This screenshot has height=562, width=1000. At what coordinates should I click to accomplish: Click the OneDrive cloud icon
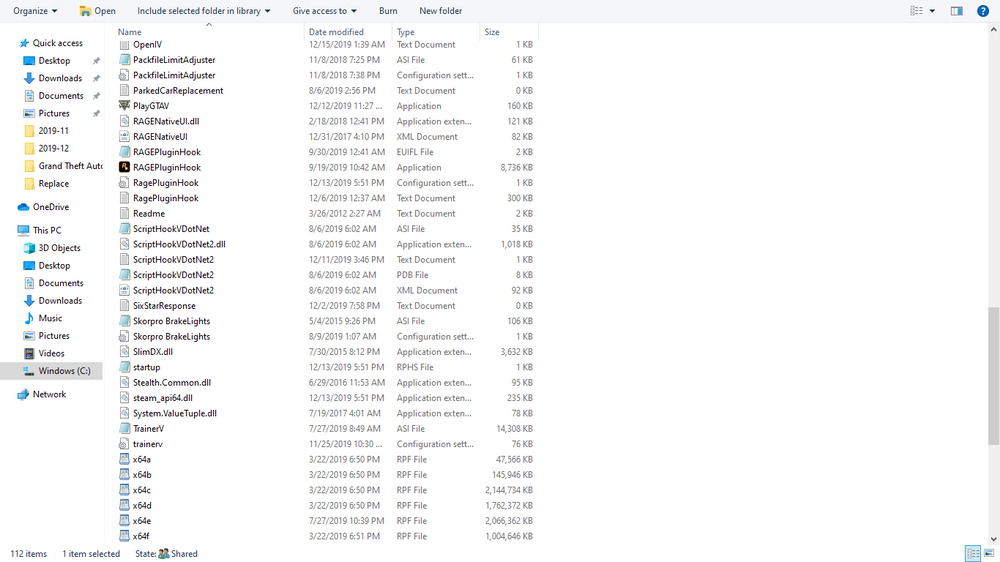click(x=24, y=207)
